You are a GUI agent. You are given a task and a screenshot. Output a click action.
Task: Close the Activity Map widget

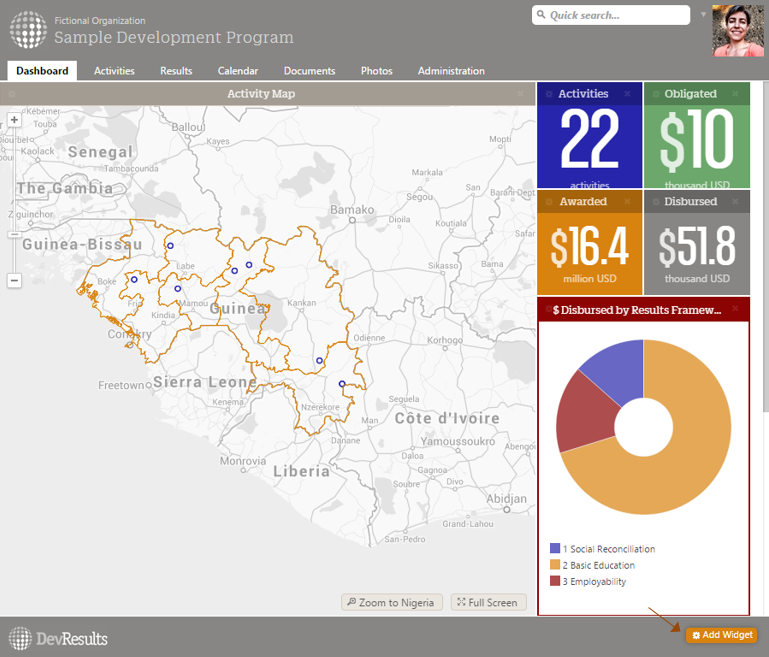(x=520, y=94)
